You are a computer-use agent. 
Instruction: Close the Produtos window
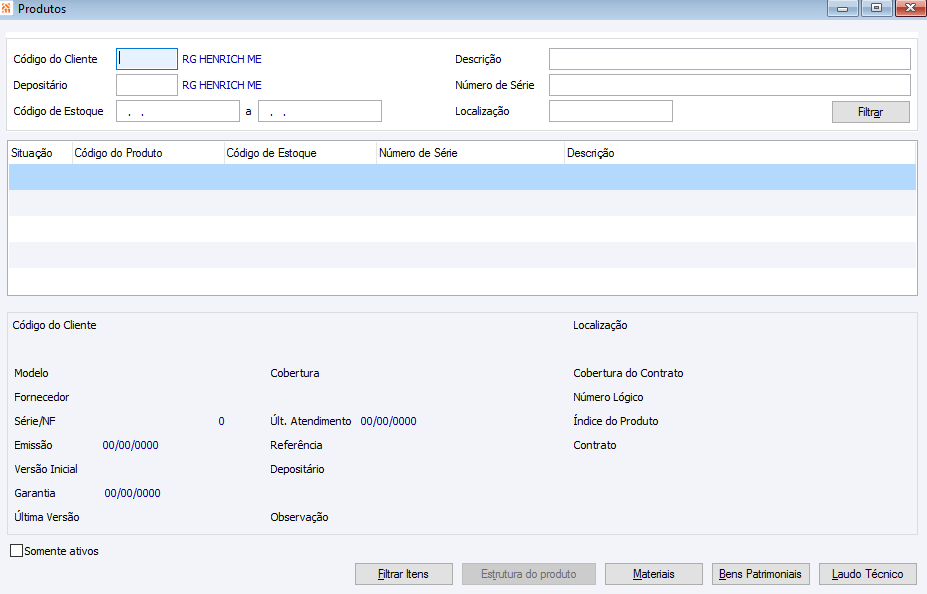pos(910,8)
